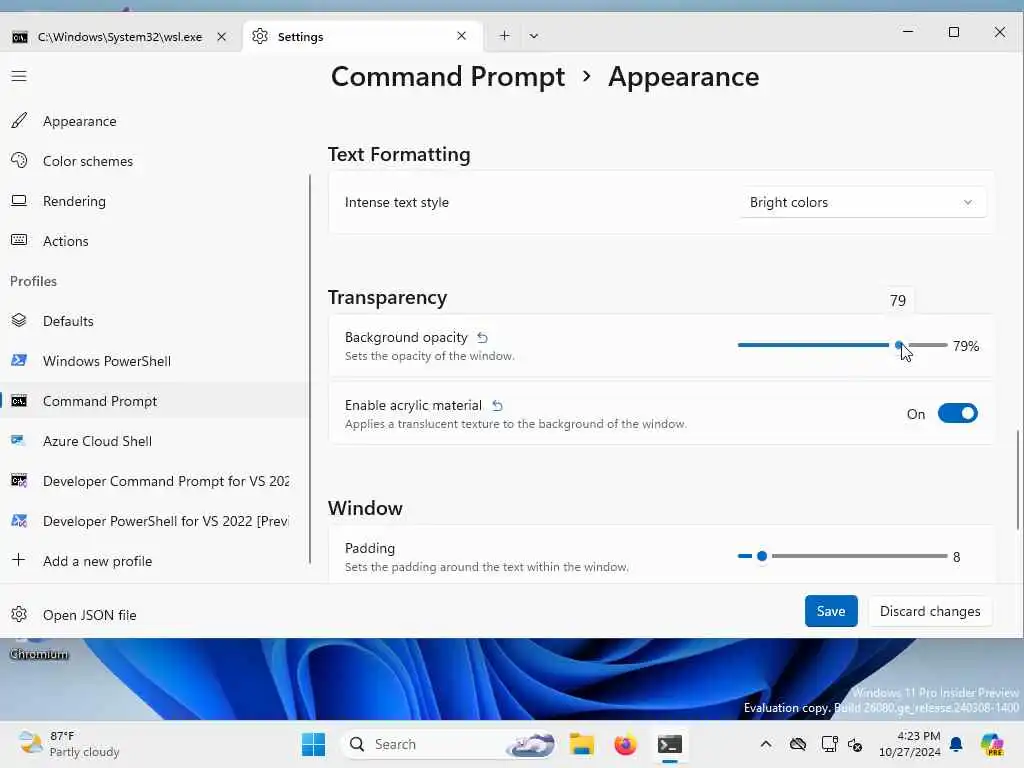Image resolution: width=1024 pixels, height=768 pixels.
Task: Click the cloud sync tray icon
Action: point(797,744)
